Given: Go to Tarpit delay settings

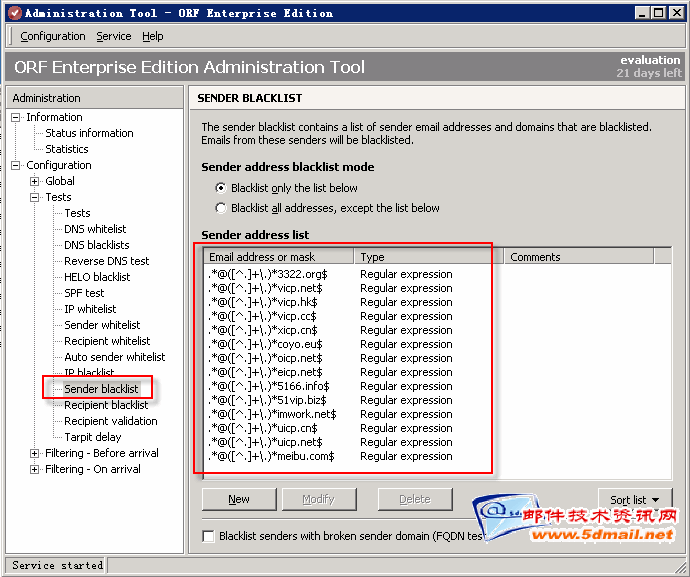Looking at the screenshot, I should [x=93, y=437].
